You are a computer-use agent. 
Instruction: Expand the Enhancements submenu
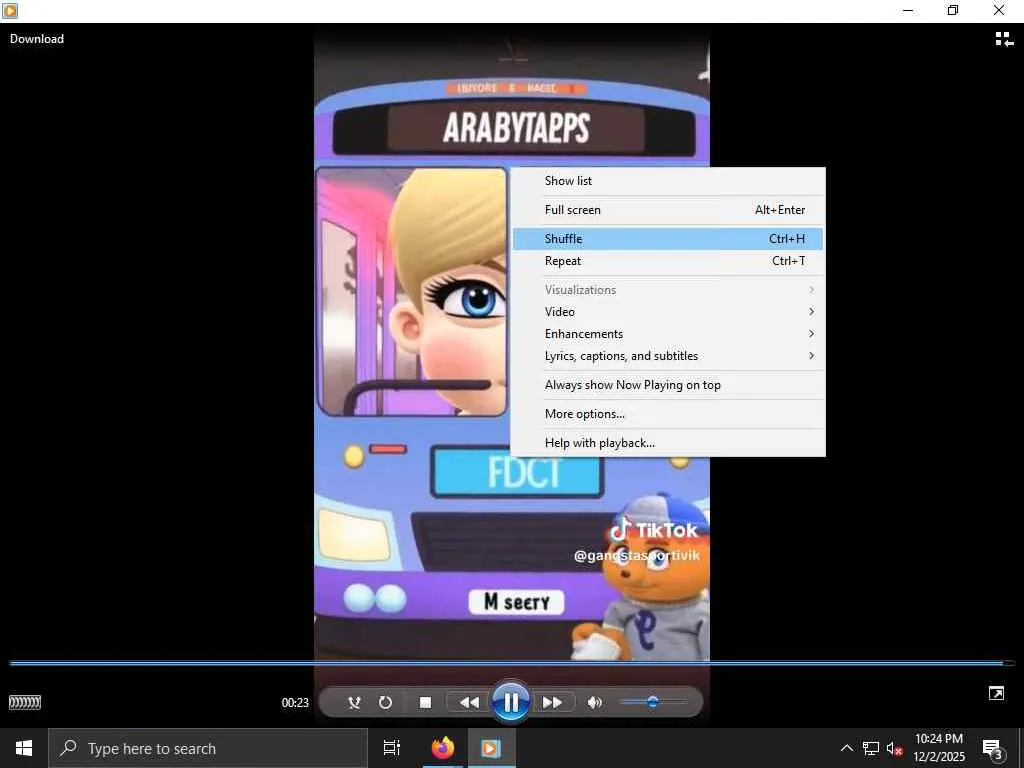(667, 334)
